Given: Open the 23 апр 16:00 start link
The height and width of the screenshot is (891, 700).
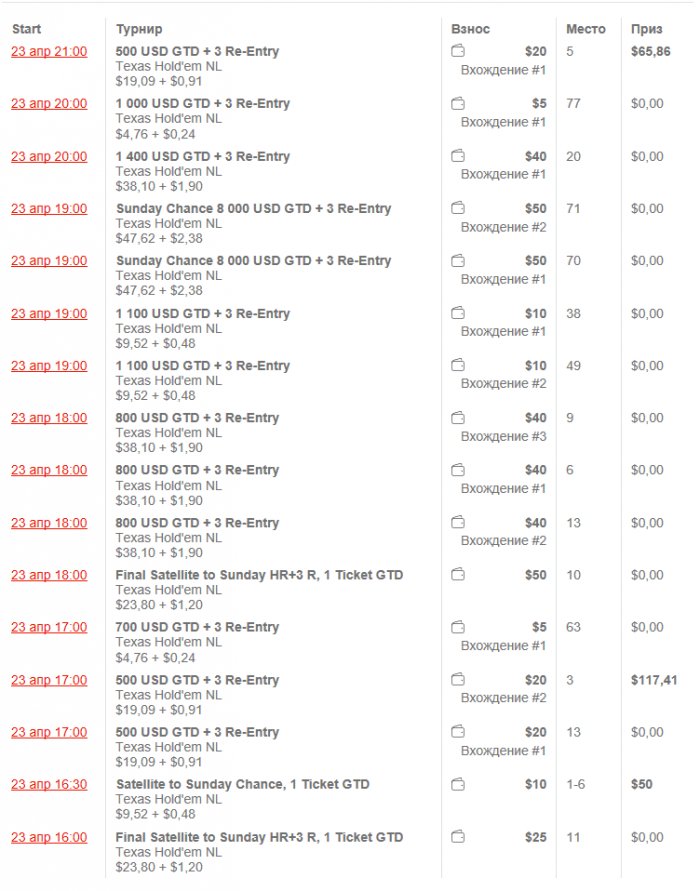Looking at the screenshot, I should pyautogui.click(x=49, y=837).
